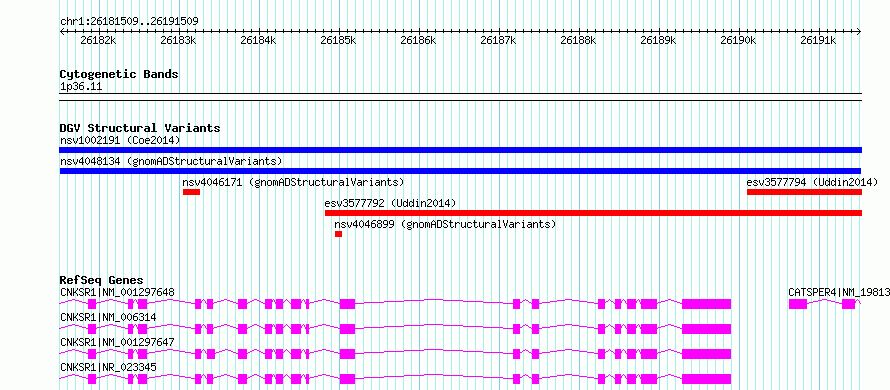Open transcript label CNKSR1|NM_001297647
890x390 pixels.
pyautogui.click(x=117, y=342)
